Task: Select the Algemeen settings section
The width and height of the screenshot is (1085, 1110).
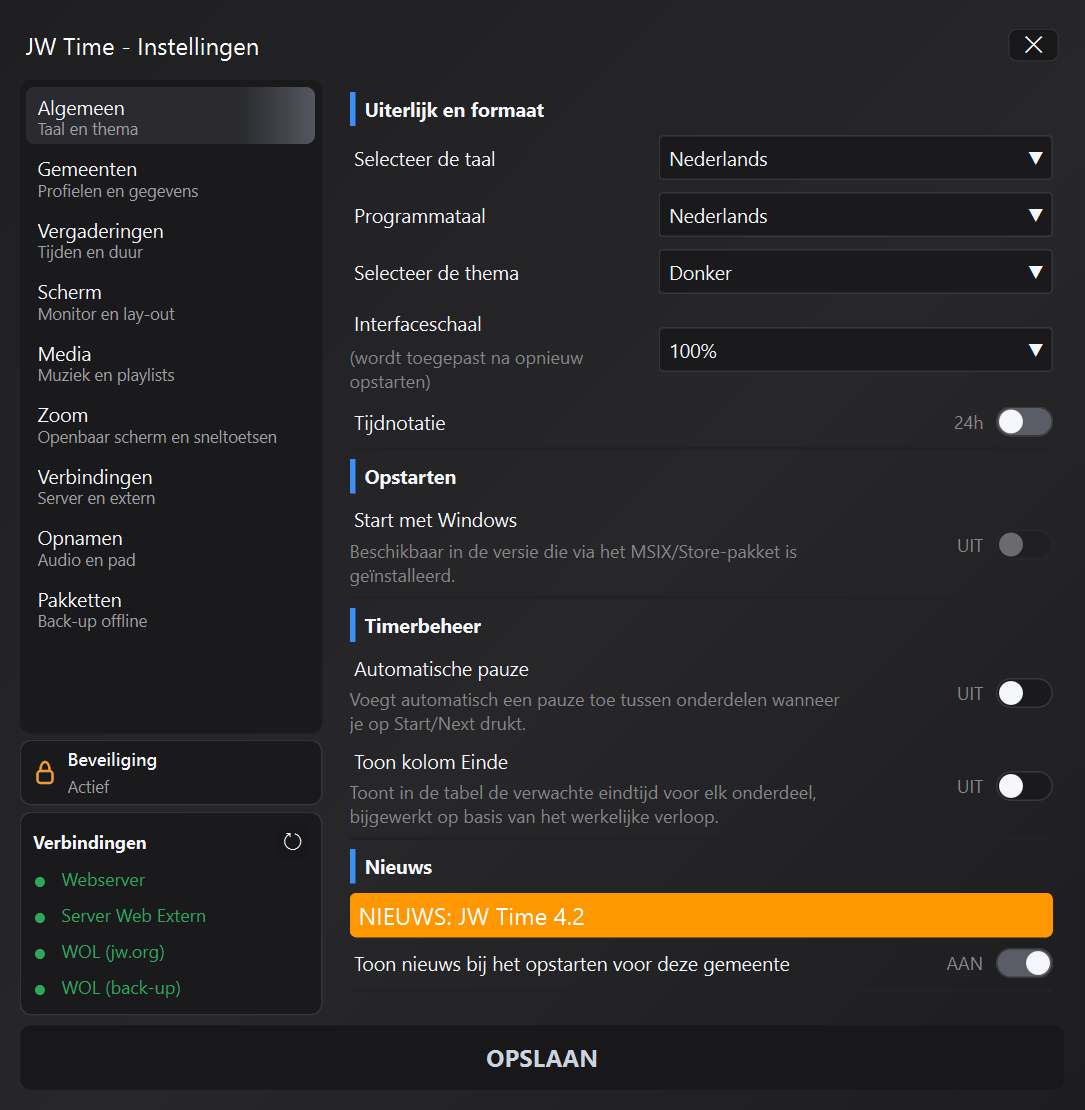Action: click(x=170, y=116)
